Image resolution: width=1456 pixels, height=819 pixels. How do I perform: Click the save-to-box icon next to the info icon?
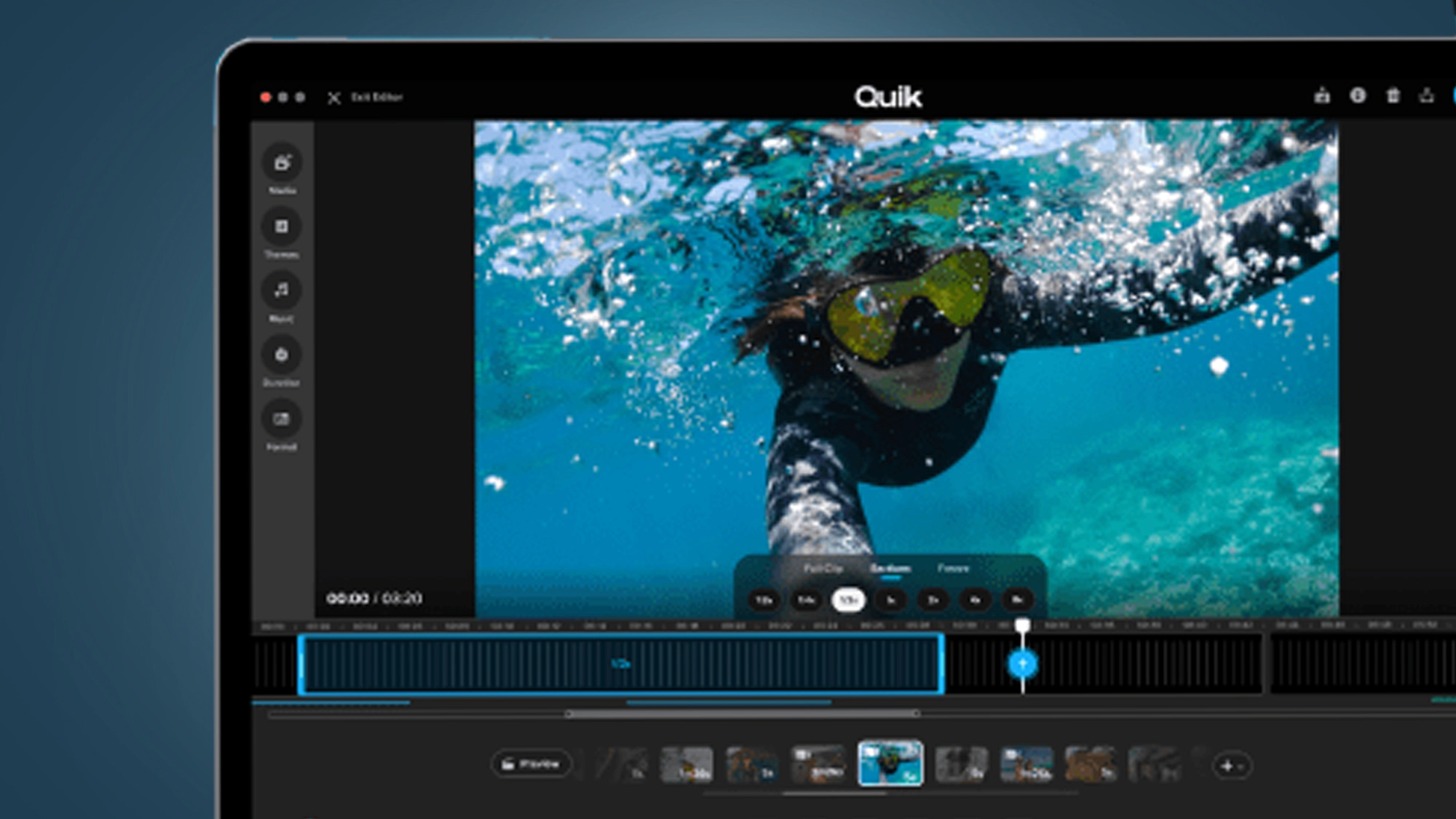[x=1322, y=96]
